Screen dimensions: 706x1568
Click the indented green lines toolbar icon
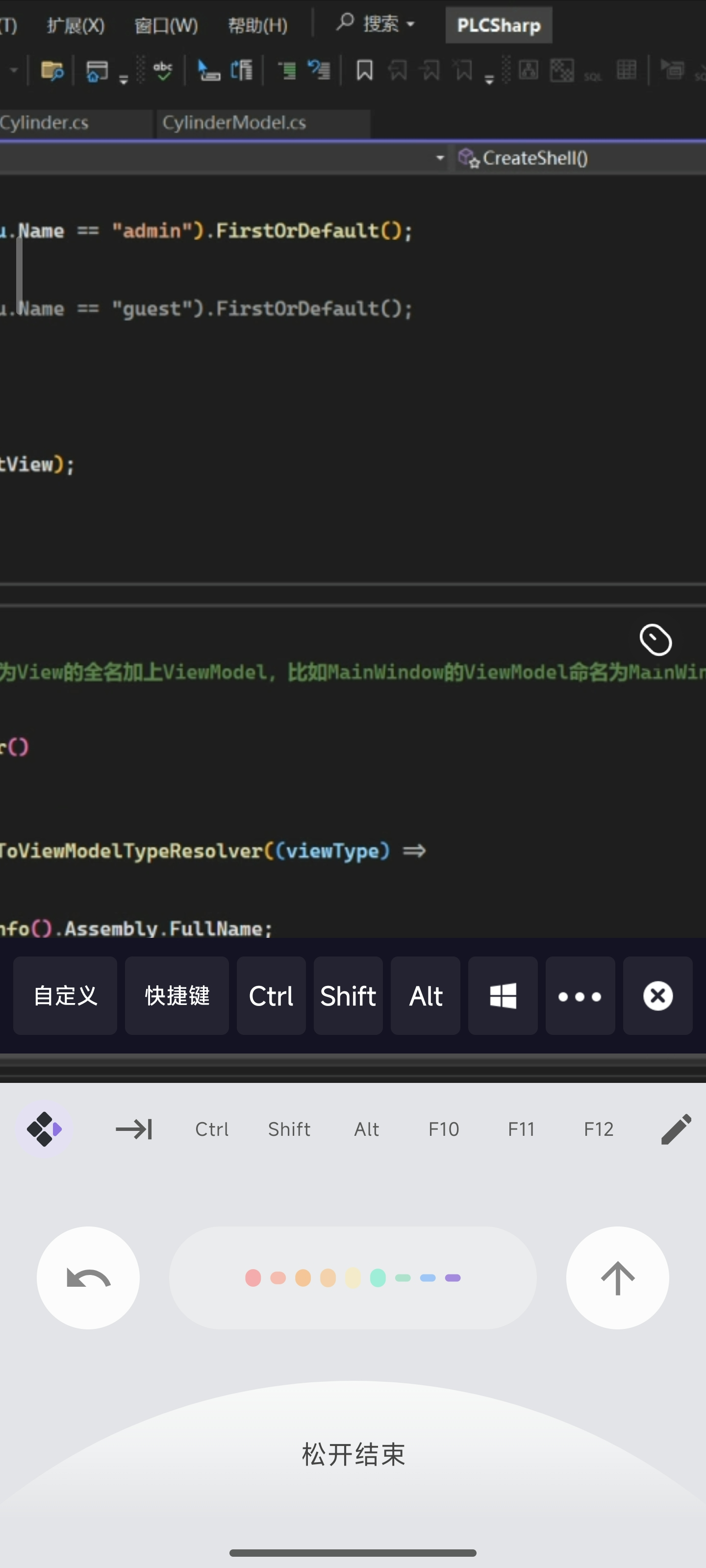[286, 71]
